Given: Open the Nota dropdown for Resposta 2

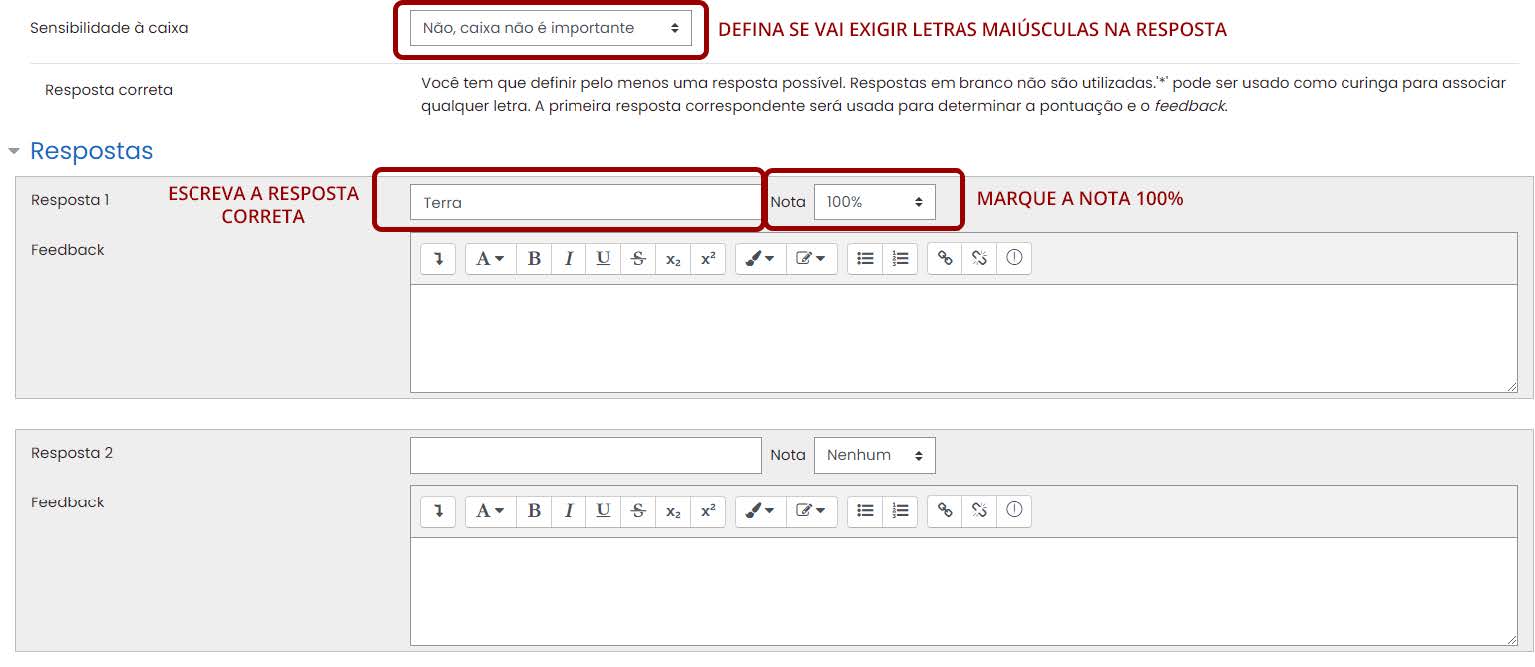Looking at the screenshot, I should [874, 455].
